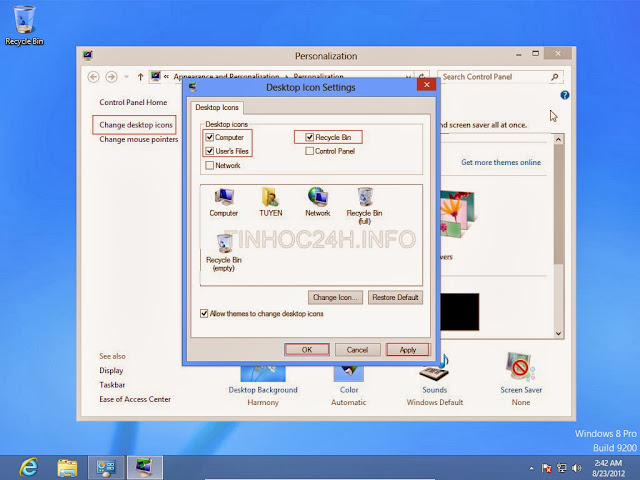
Task: Open the recent locations dropdown arrow
Action: 127,77
